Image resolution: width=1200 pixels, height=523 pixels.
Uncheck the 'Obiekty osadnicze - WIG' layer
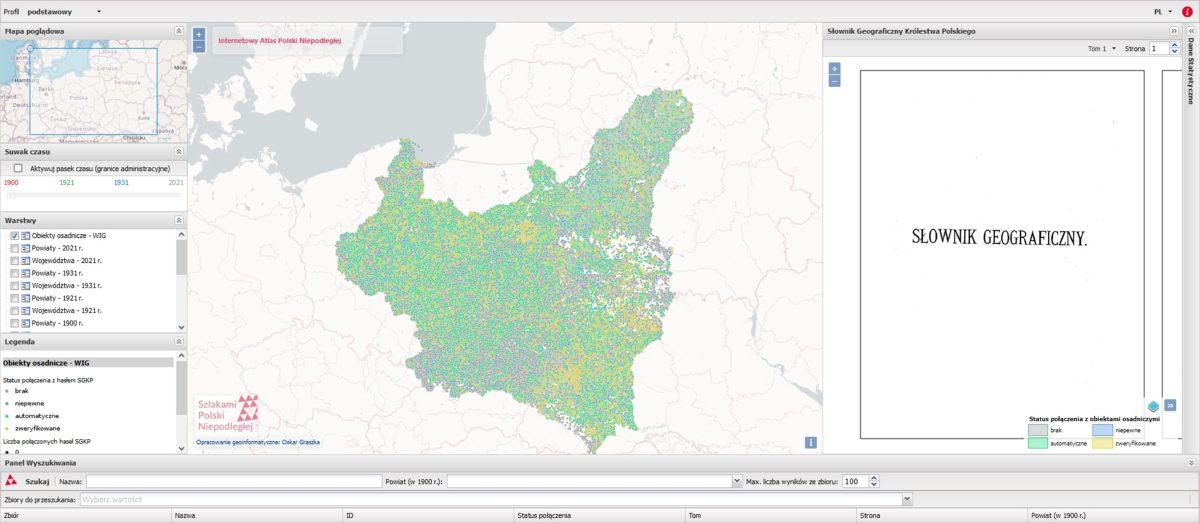[x=14, y=235]
